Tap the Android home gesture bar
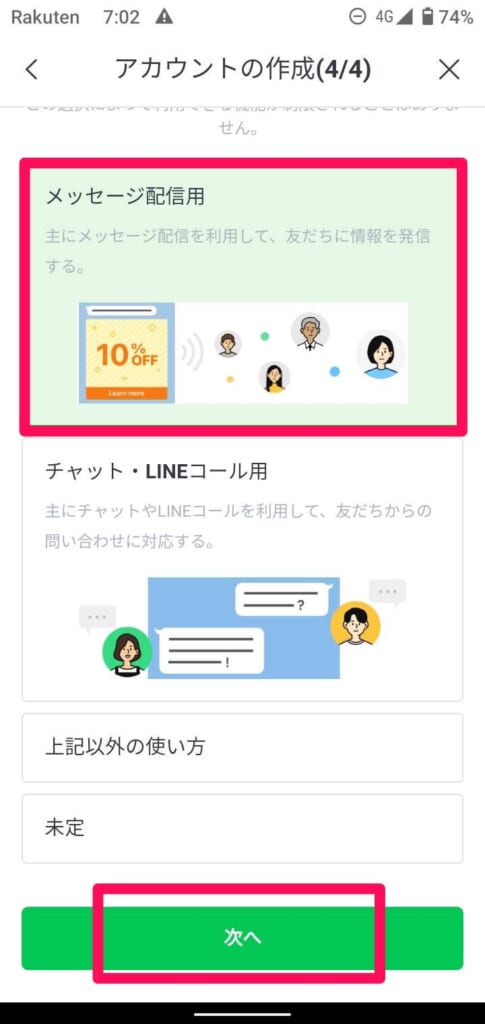Image resolution: width=485 pixels, height=1024 pixels. tap(242, 1013)
